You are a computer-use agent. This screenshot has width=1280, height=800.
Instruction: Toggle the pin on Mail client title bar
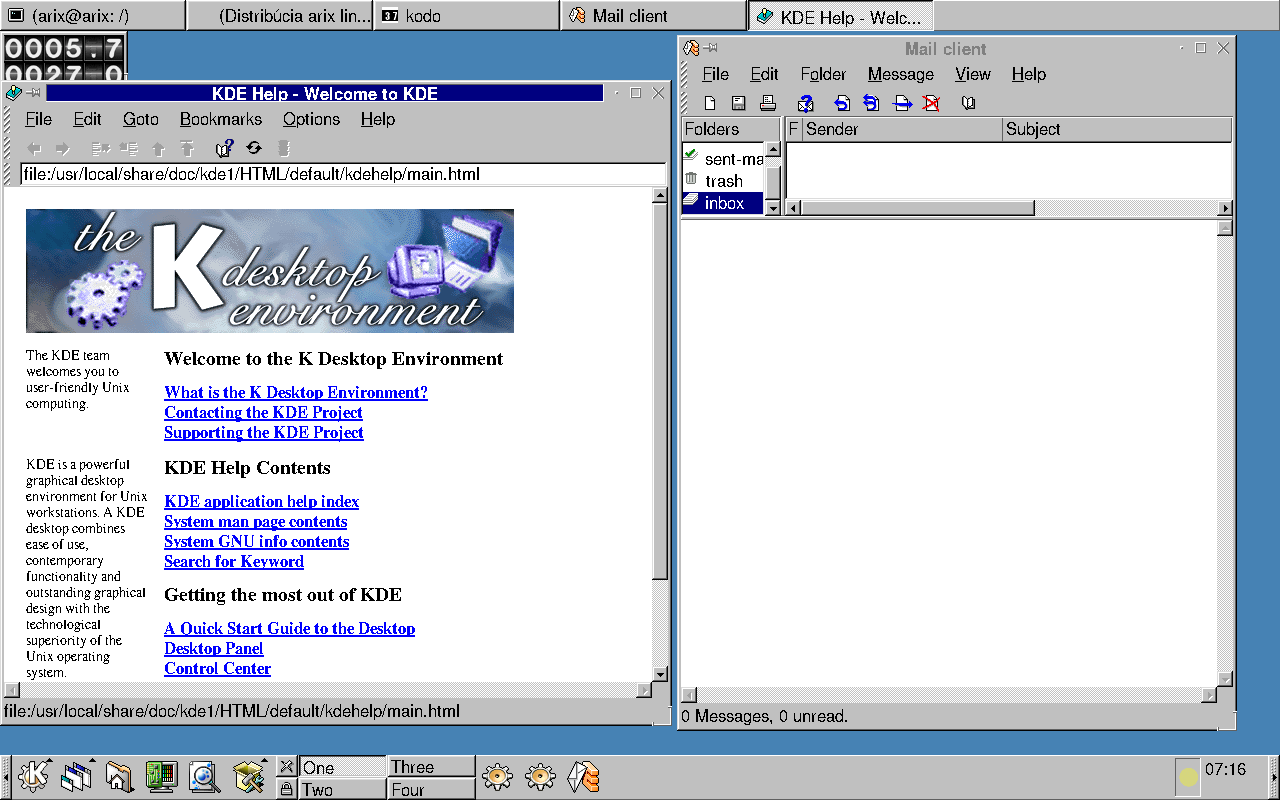pyautogui.click(x=710, y=48)
